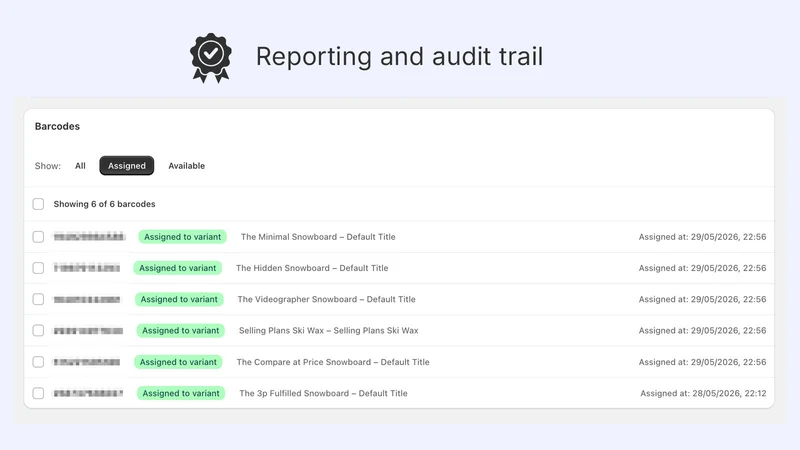
Task: Open The Compare at Price Snowboard text
Action: [333, 362]
